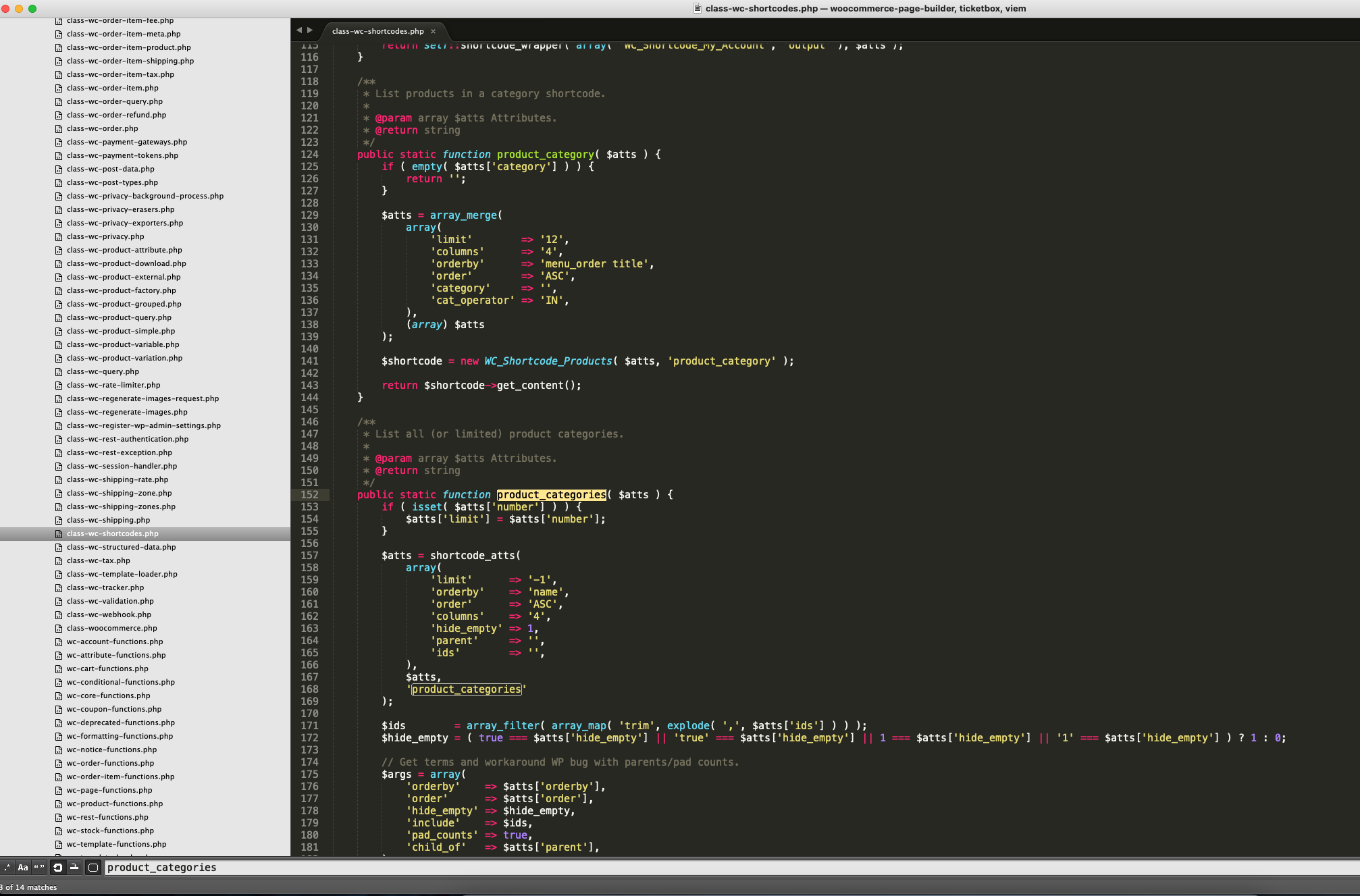Toggle wrap-around search icon
Viewport: 1360px width, 896px height.
click(58, 868)
